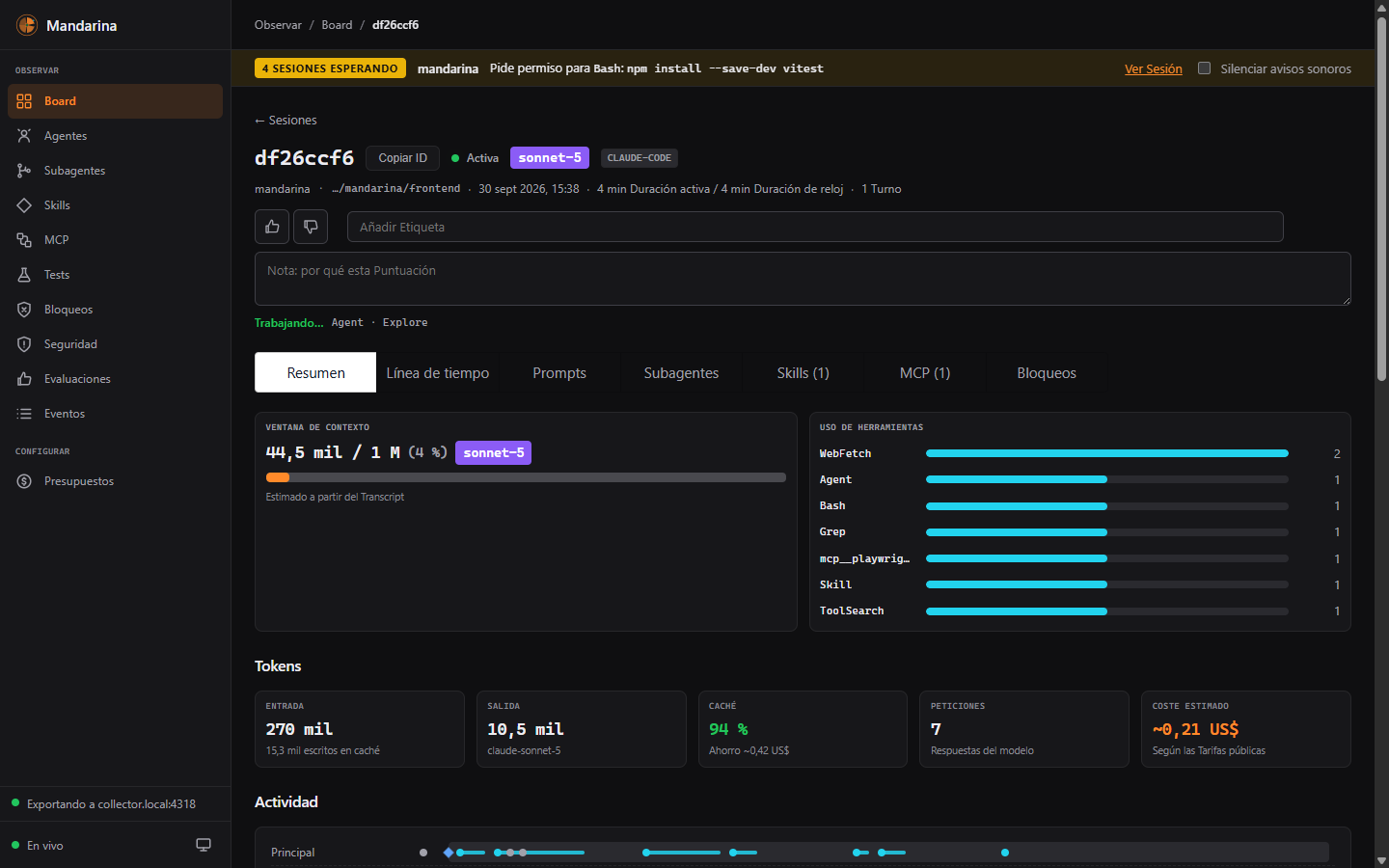Open MCP via its sidebar icon
This screenshot has width=1389, height=868.
click(24, 240)
